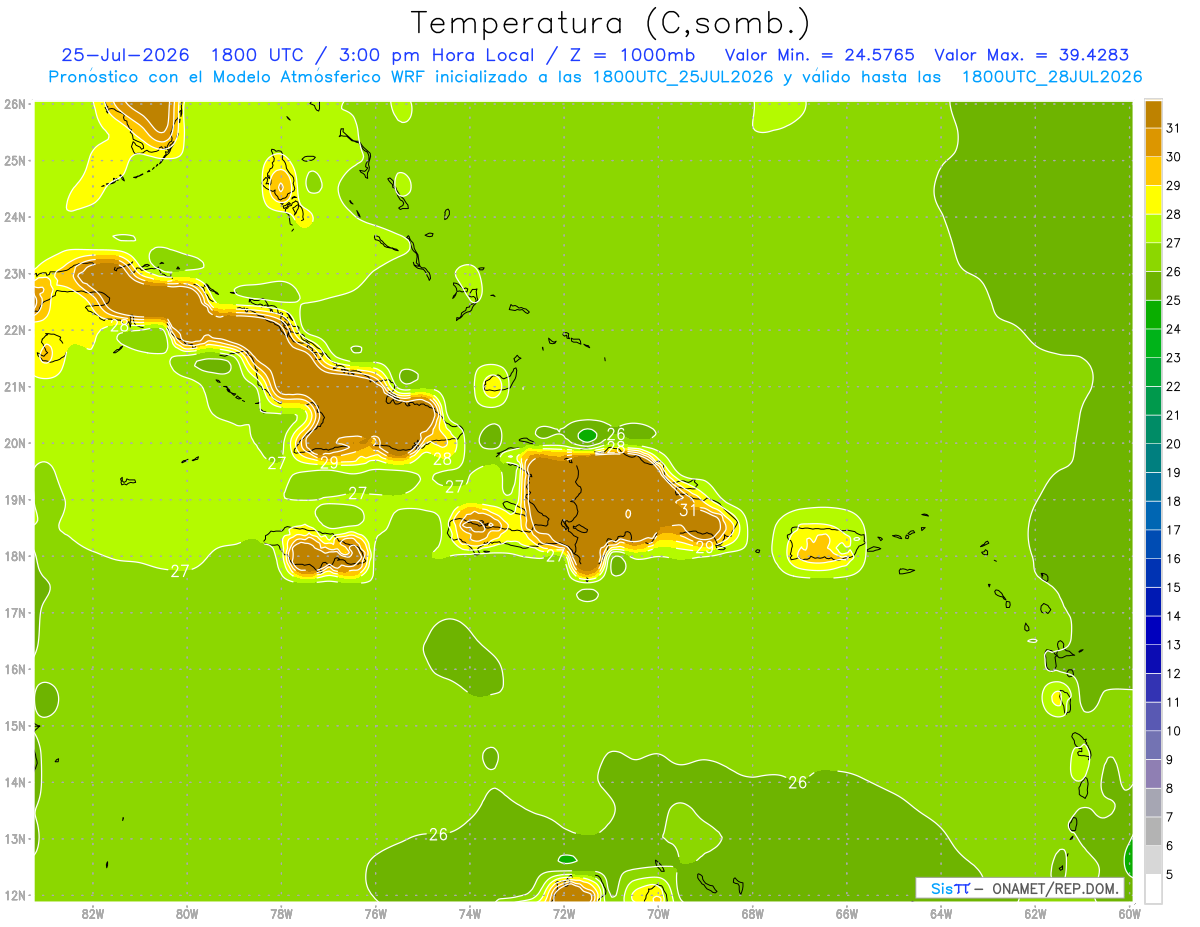Click the colorbar label "15"

click(1173, 587)
